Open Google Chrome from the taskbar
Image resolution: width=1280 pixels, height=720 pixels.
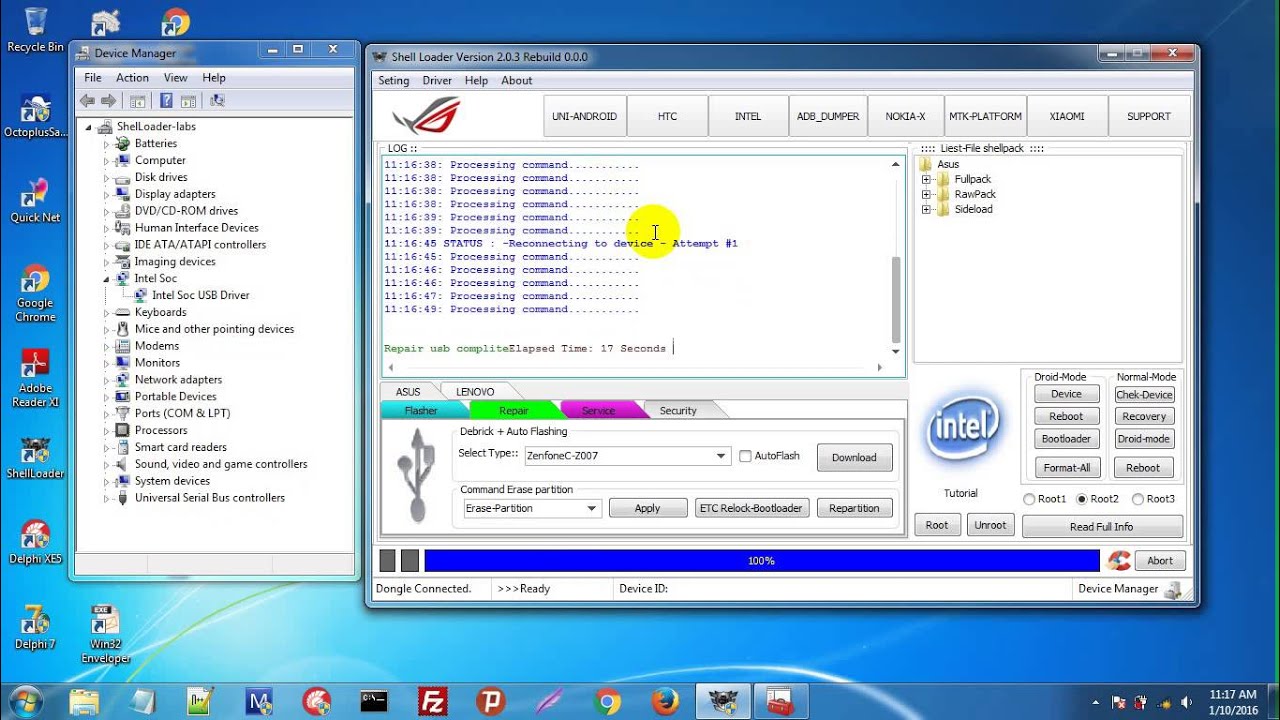pos(607,702)
